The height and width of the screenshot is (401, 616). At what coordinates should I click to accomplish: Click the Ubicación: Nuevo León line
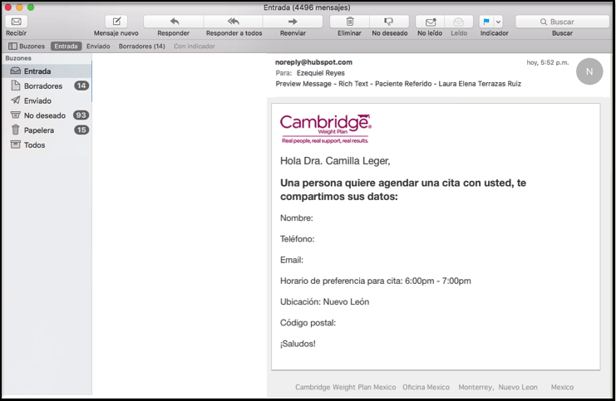[324, 302]
